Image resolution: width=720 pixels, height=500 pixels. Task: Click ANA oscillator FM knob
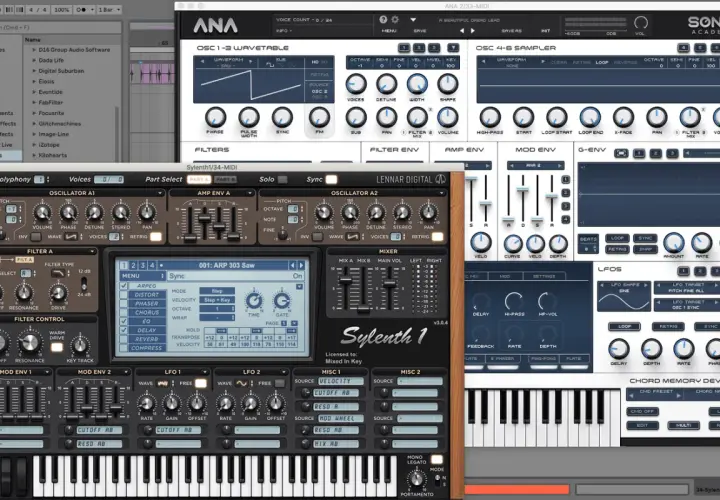[x=319, y=118]
